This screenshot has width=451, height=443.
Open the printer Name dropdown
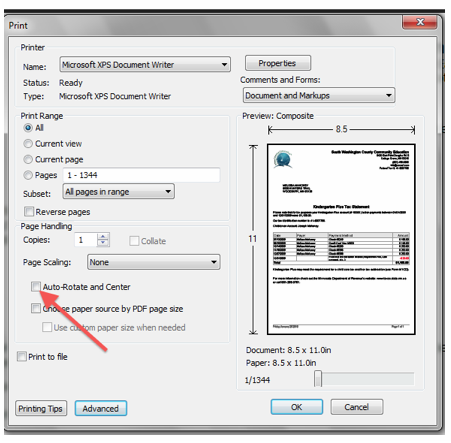pyautogui.click(x=145, y=64)
